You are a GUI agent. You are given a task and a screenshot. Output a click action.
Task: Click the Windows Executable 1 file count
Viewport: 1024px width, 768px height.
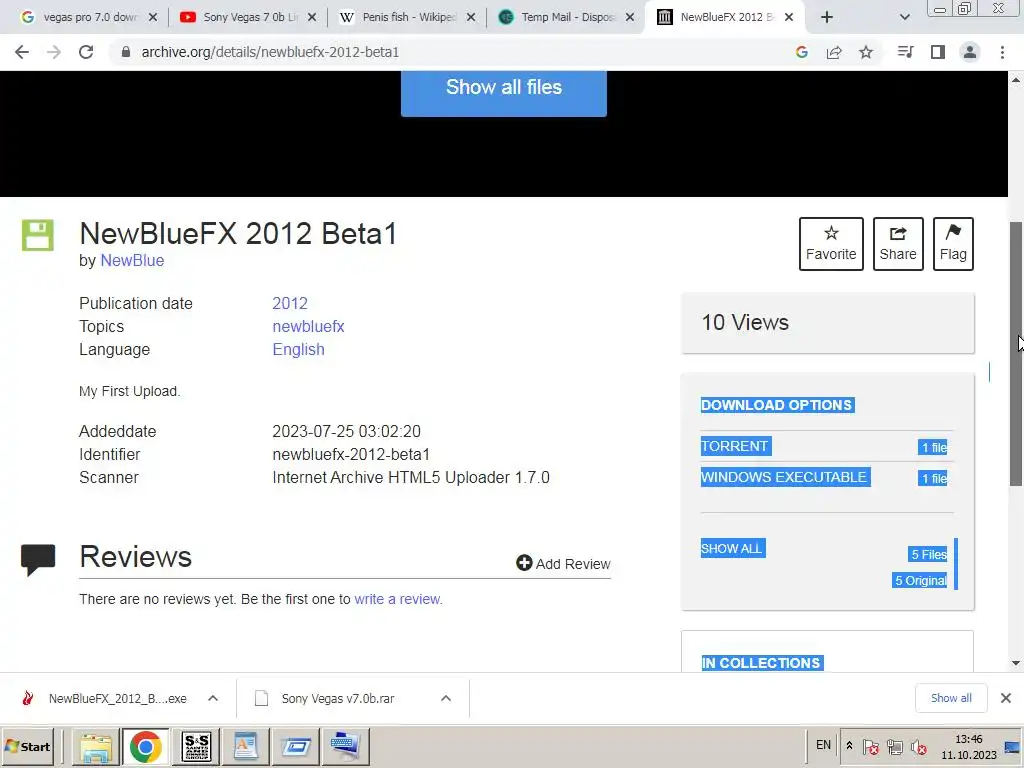pos(933,478)
